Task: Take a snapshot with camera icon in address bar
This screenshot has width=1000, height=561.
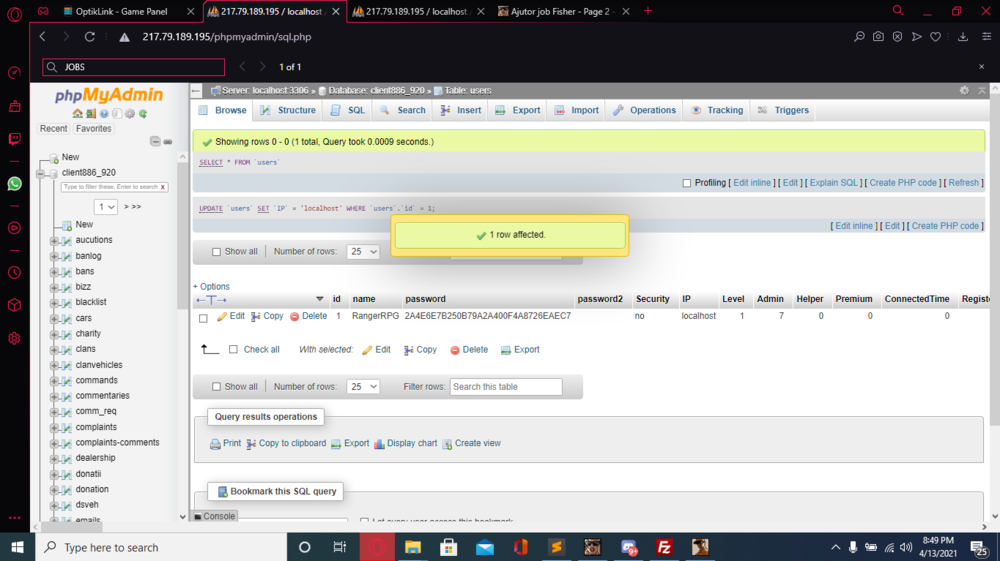Action: coord(878,37)
